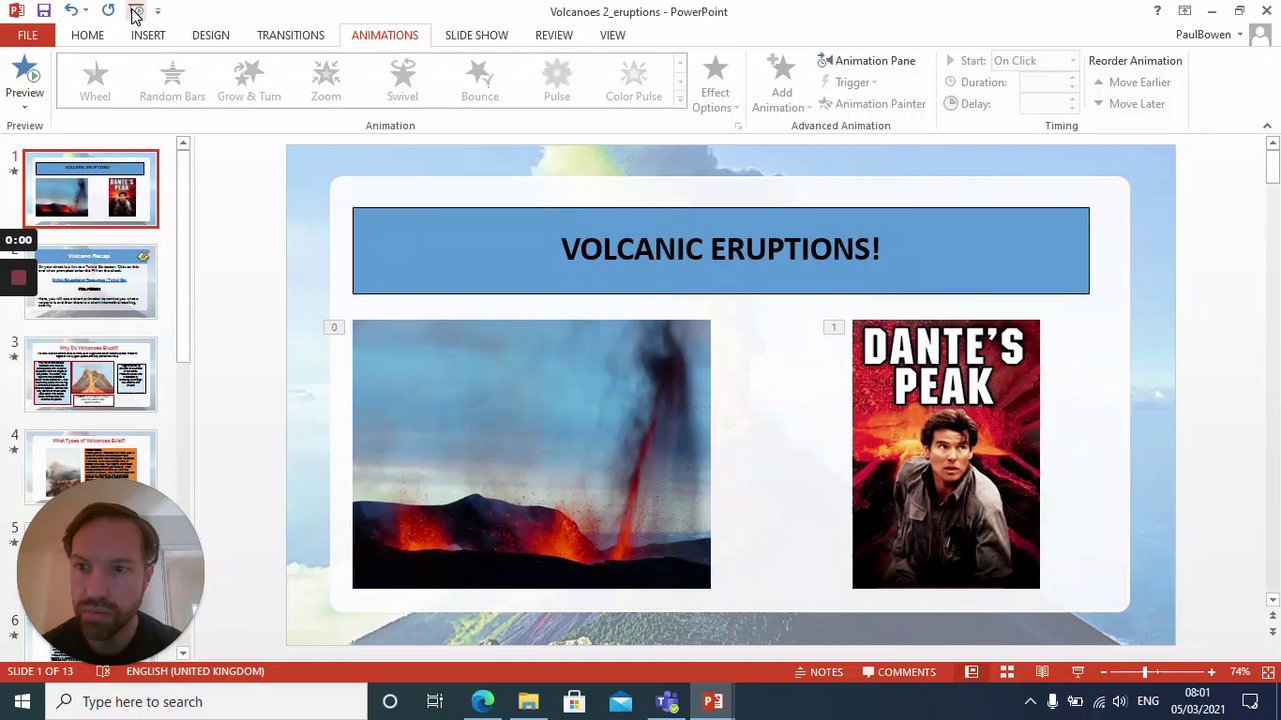Apply the Color Pulse animation
Viewport: 1281px width, 720px height.
click(x=634, y=80)
